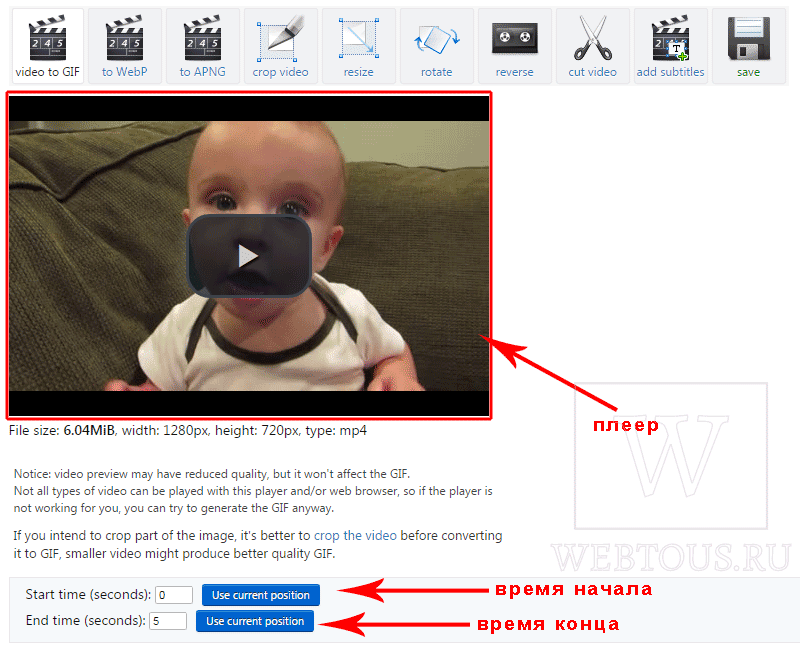
Task: Select the to WebP converter icon
Action: [125, 38]
